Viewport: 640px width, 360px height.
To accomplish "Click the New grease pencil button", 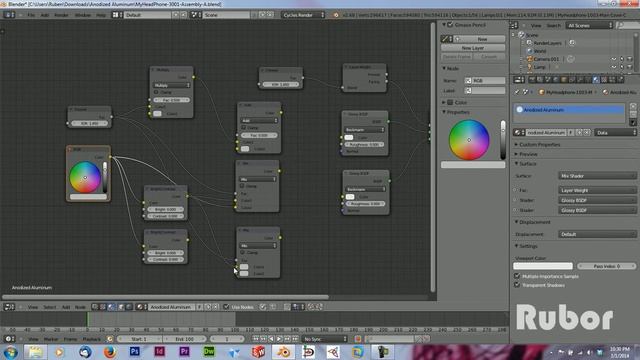I will tap(479, 39).
